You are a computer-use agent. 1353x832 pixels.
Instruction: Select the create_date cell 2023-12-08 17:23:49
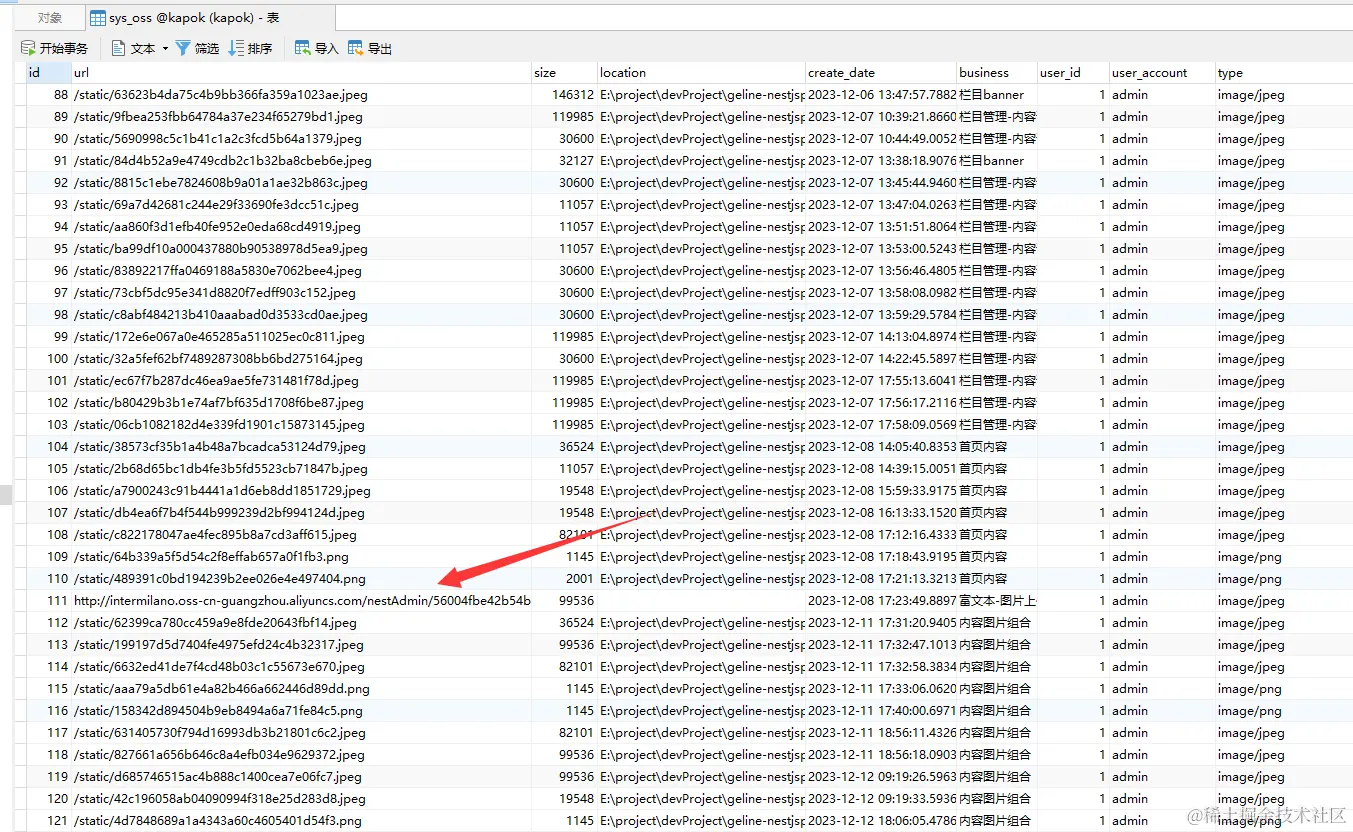[881, 601]
